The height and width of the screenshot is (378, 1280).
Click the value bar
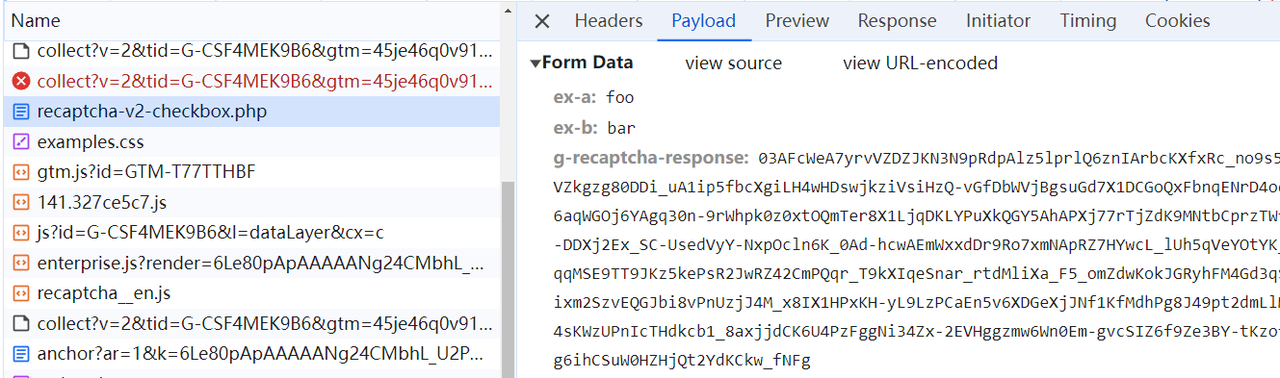pos(621,128)
